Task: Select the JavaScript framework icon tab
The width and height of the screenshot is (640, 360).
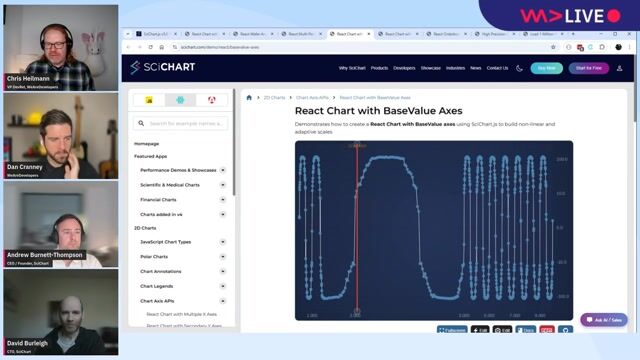Action: pyautogui.click(x=149, y=100)
